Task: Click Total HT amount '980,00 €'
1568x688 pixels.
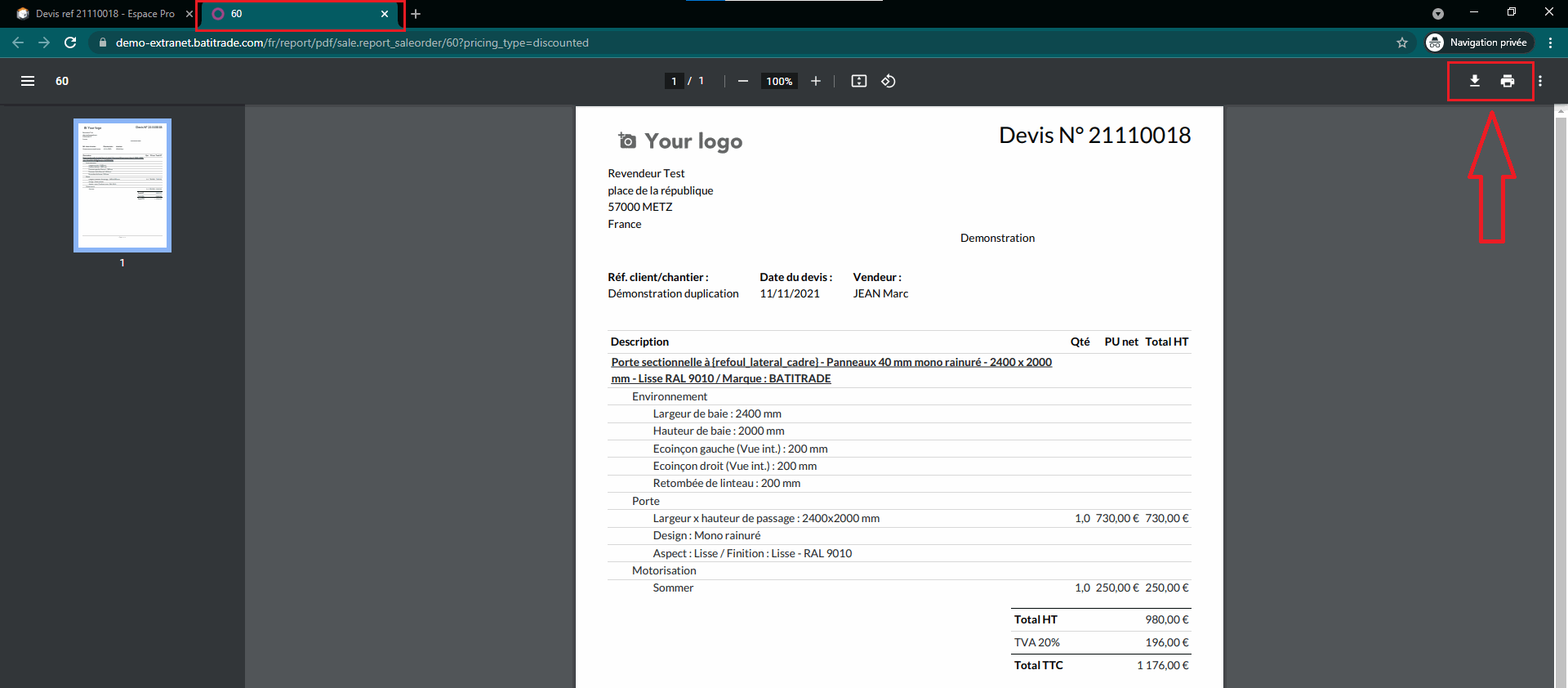Action: (x=1166, y=619)
